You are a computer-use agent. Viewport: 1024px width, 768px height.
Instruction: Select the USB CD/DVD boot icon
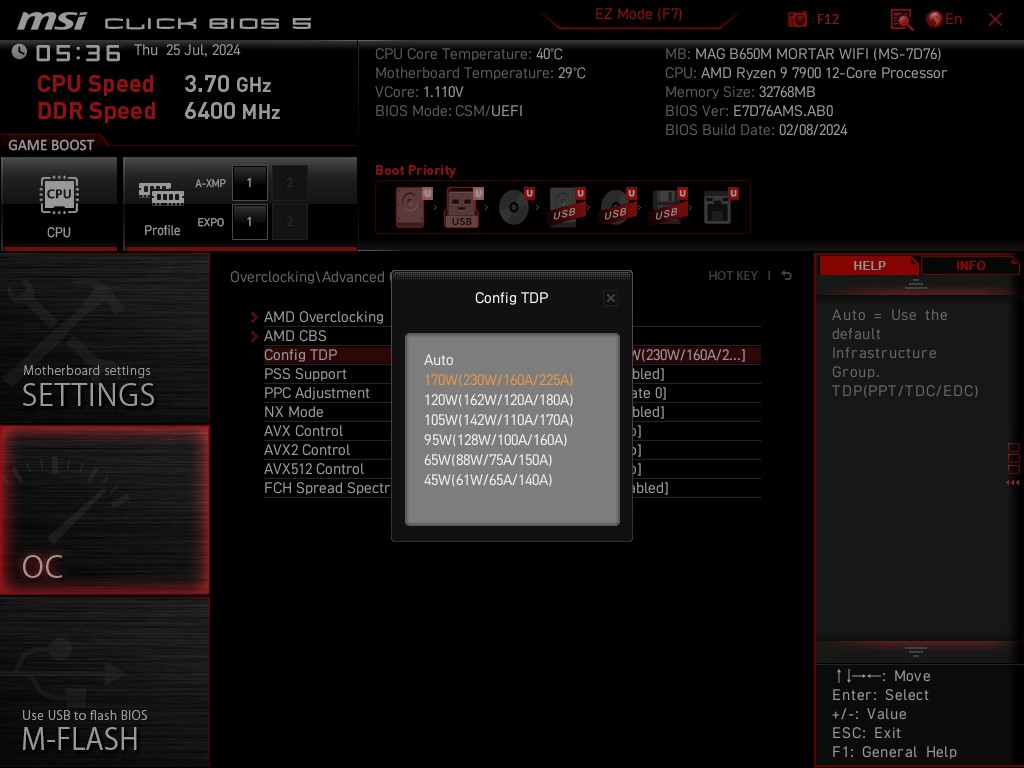tap(617, 207)
